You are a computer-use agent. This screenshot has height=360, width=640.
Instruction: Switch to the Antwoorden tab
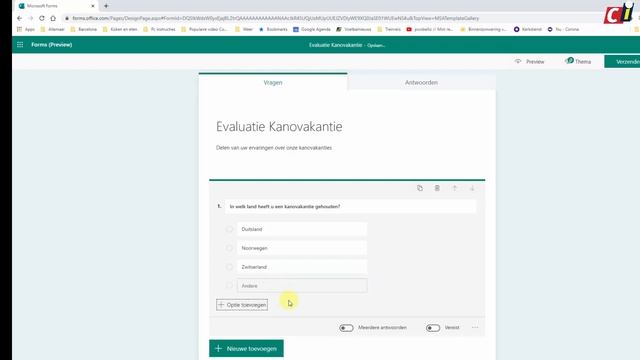(421, 82)
